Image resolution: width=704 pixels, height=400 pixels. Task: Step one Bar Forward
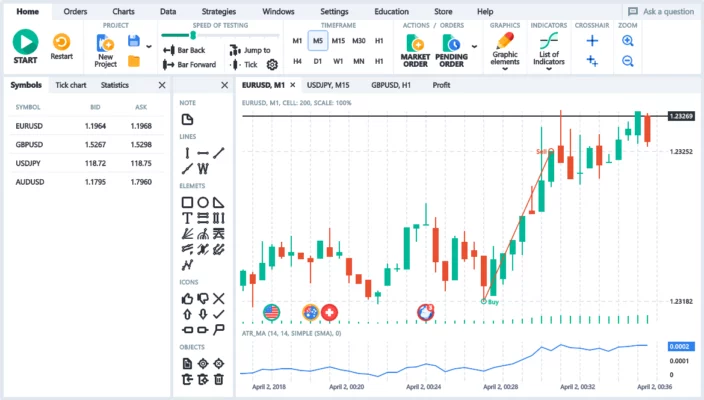coord(189,65)
